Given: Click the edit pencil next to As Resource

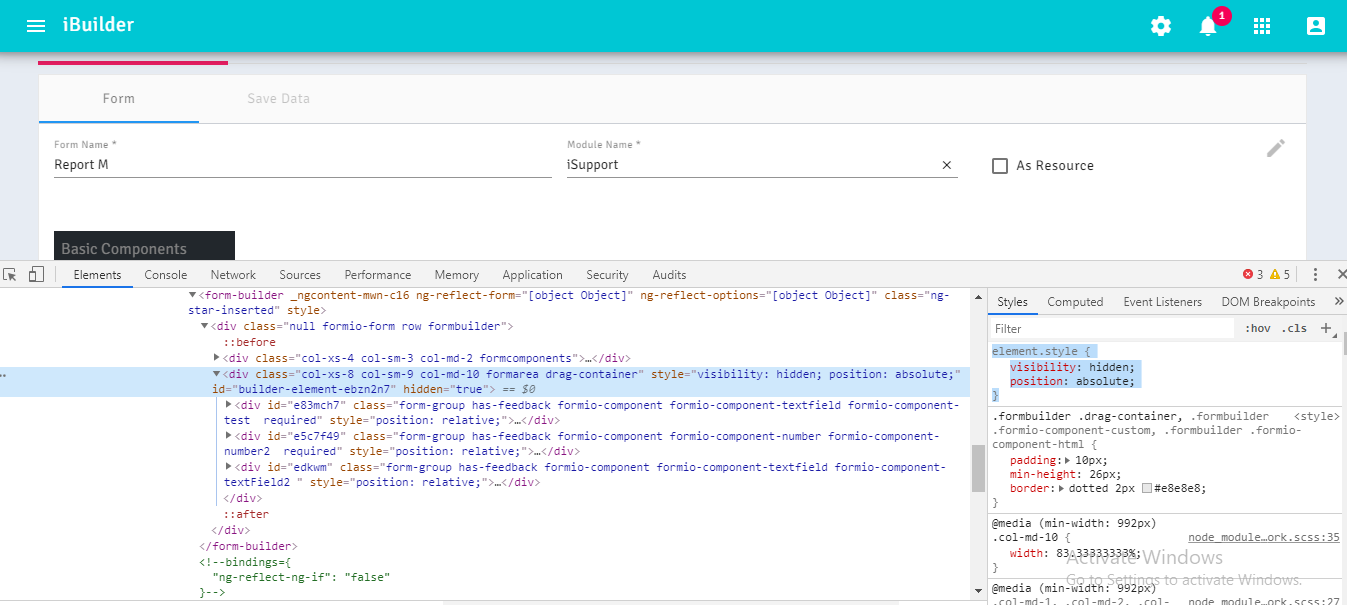Looking at the screenshot, I should click(x=1276, y=147).
